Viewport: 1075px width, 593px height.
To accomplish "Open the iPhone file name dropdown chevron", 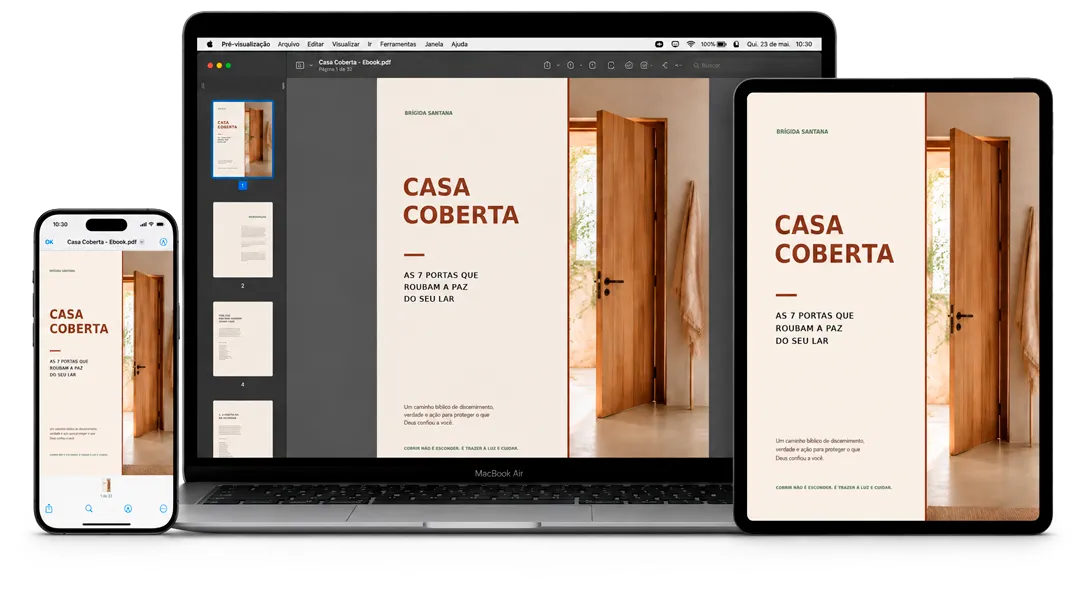I will coord(142,242).
